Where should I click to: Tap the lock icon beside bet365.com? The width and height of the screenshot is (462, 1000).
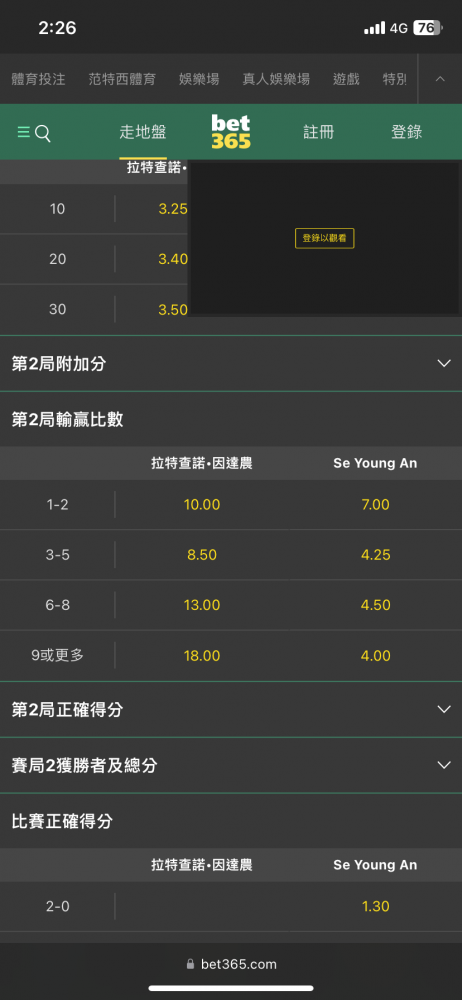coord(190,964)
